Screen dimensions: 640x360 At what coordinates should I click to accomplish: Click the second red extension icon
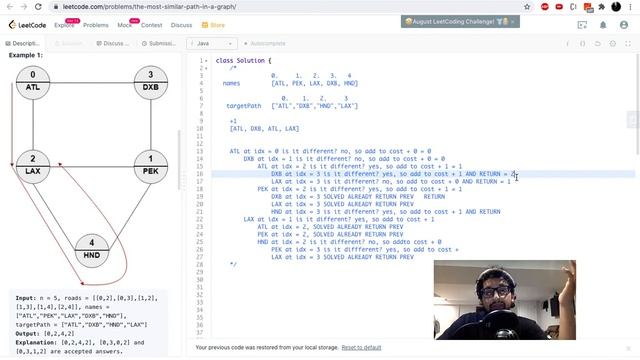(559, 7)
